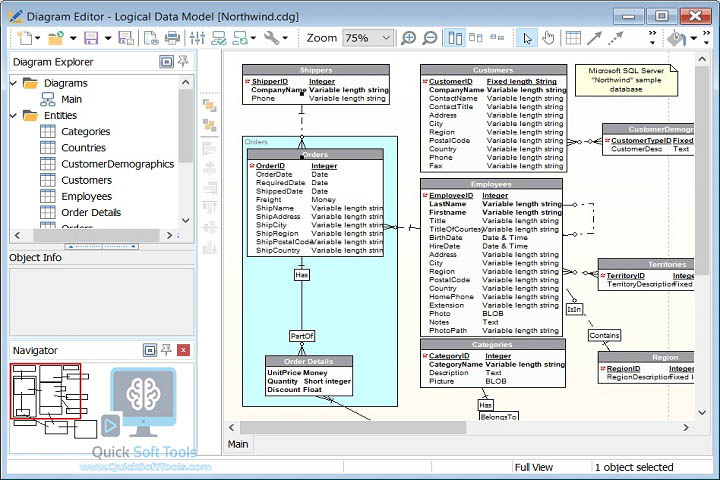Toggle the compact entity display mode
The image size is (720, 480).
tap(497, 38)
